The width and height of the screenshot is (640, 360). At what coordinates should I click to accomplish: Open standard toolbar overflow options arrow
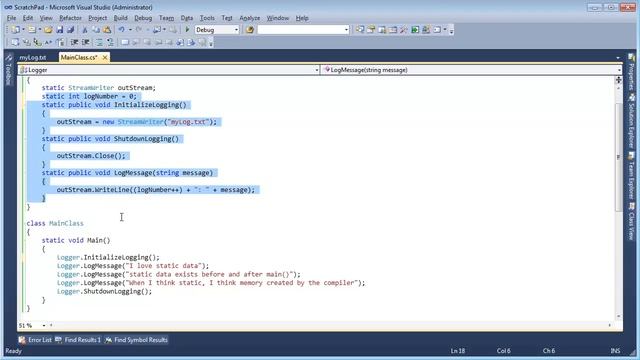tap(451, 30)
